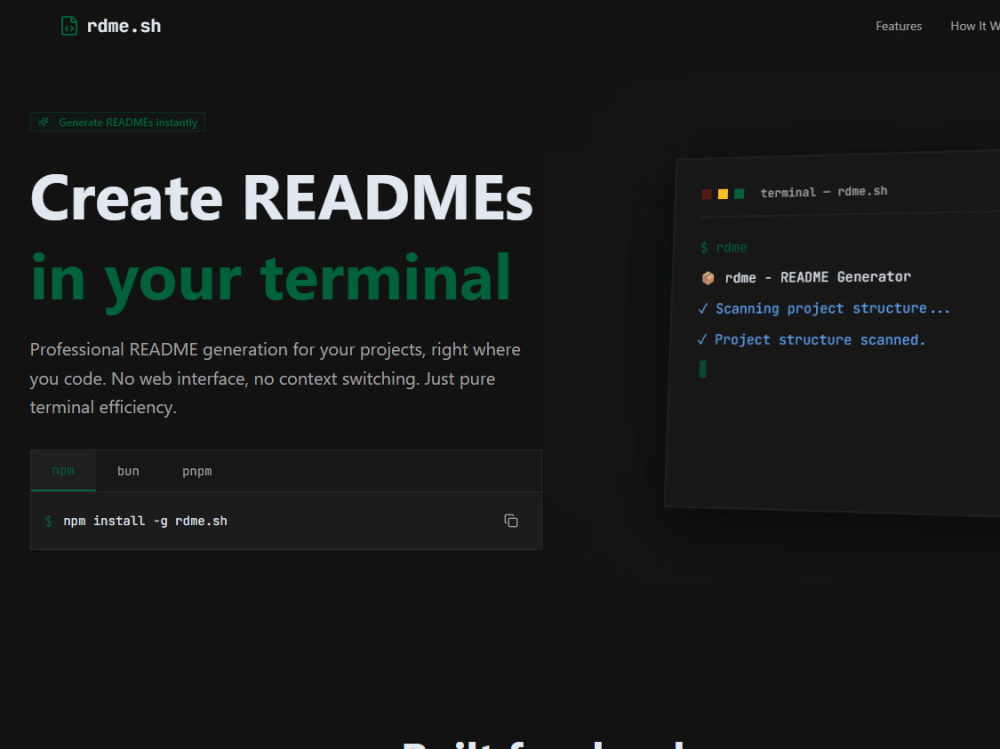
Task: Click the rdme.sh file logo icon
Action: 69,26
